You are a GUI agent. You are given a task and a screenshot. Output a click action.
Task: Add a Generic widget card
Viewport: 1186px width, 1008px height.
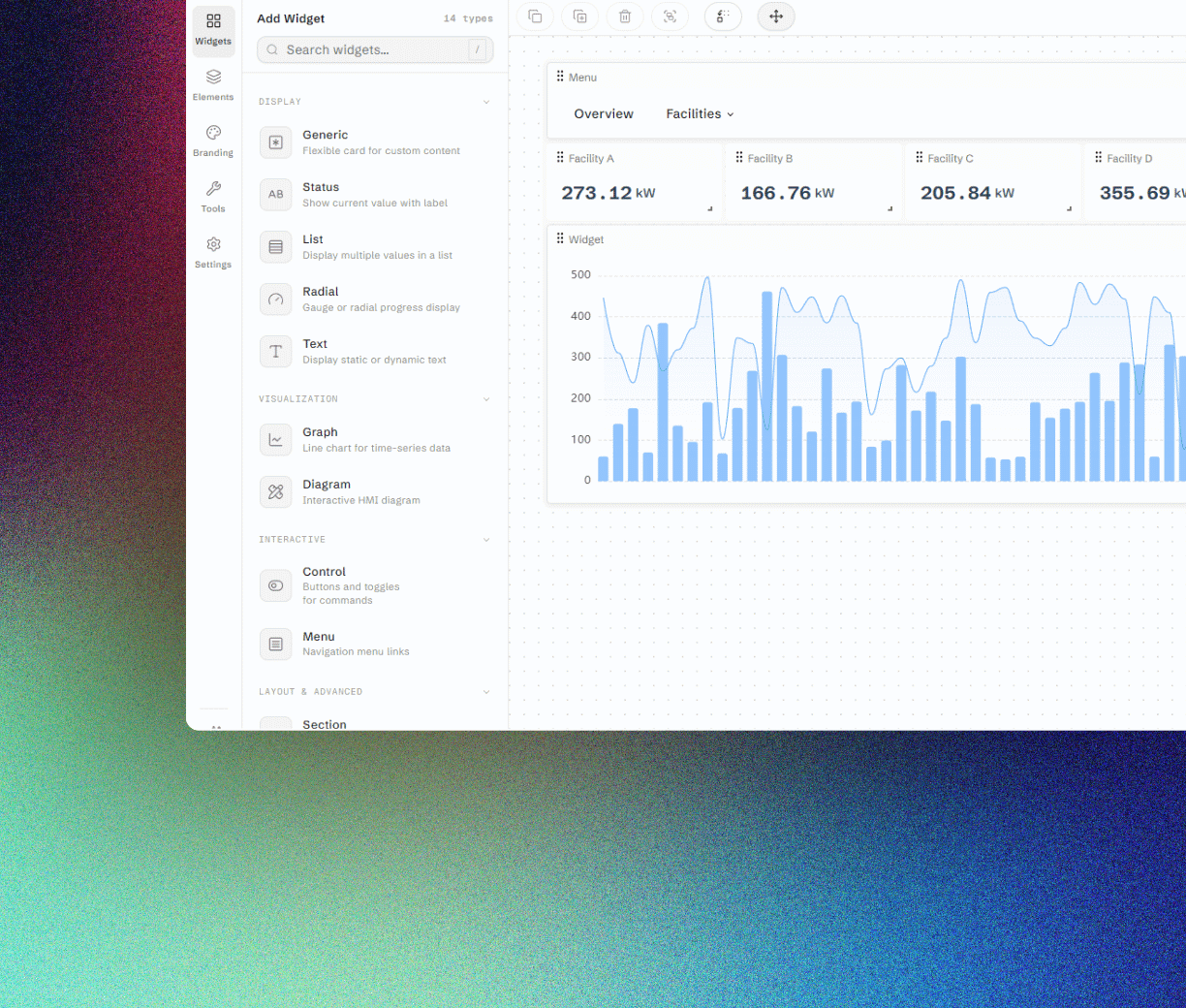[374, 142]
